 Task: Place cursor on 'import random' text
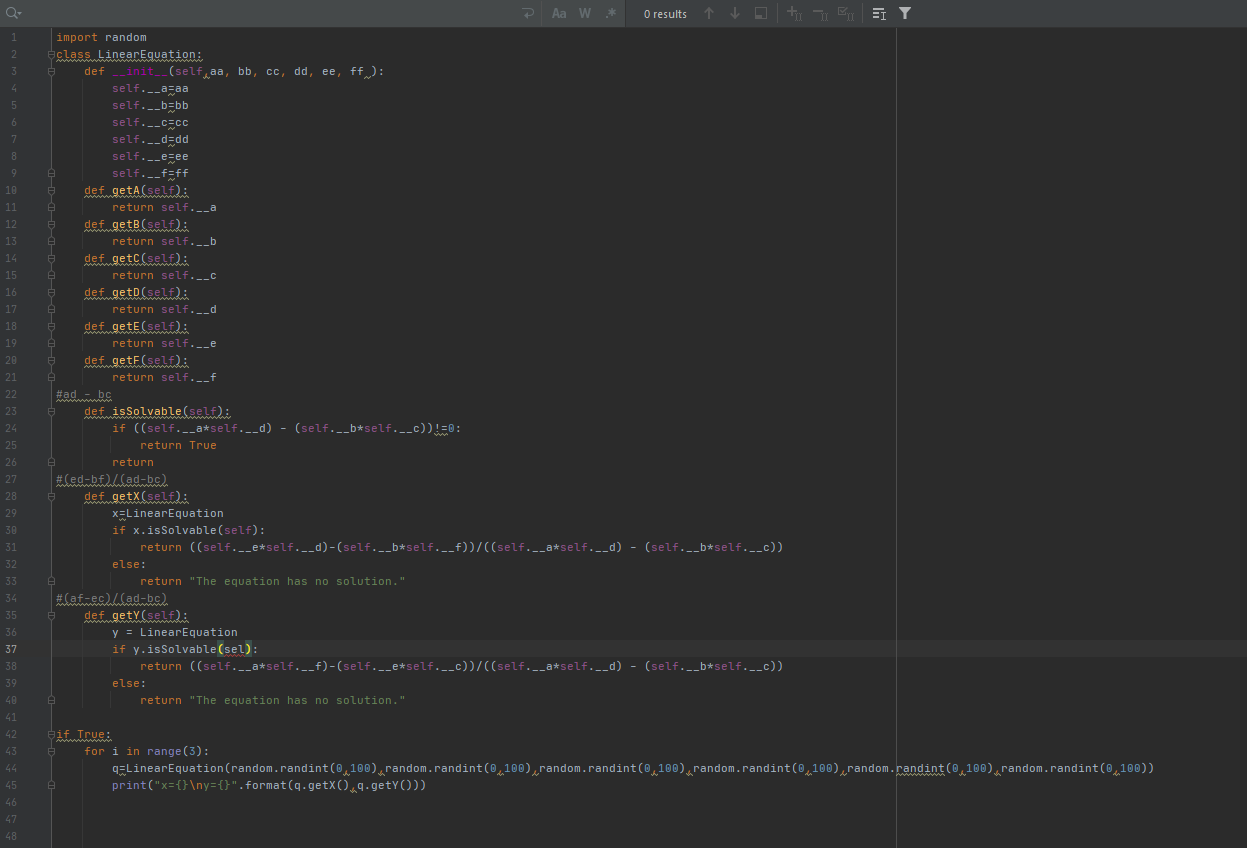(101, 38)
